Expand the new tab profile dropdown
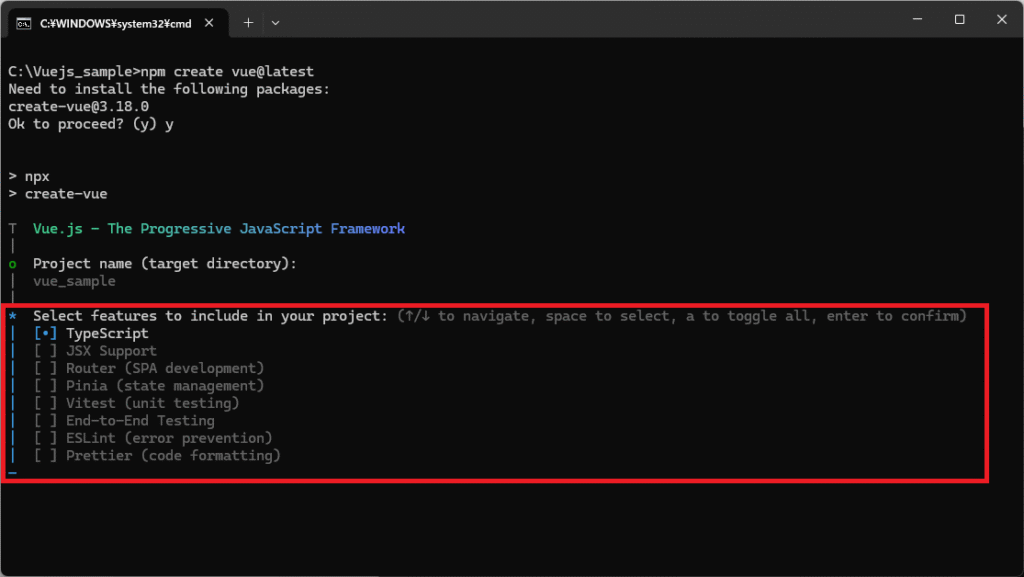The image size is (1024, 577). (x=276, y=23)
